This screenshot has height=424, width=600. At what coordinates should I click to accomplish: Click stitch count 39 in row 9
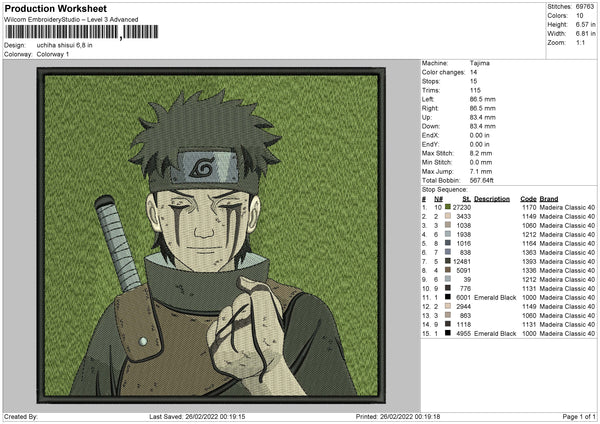click(467, 279)
